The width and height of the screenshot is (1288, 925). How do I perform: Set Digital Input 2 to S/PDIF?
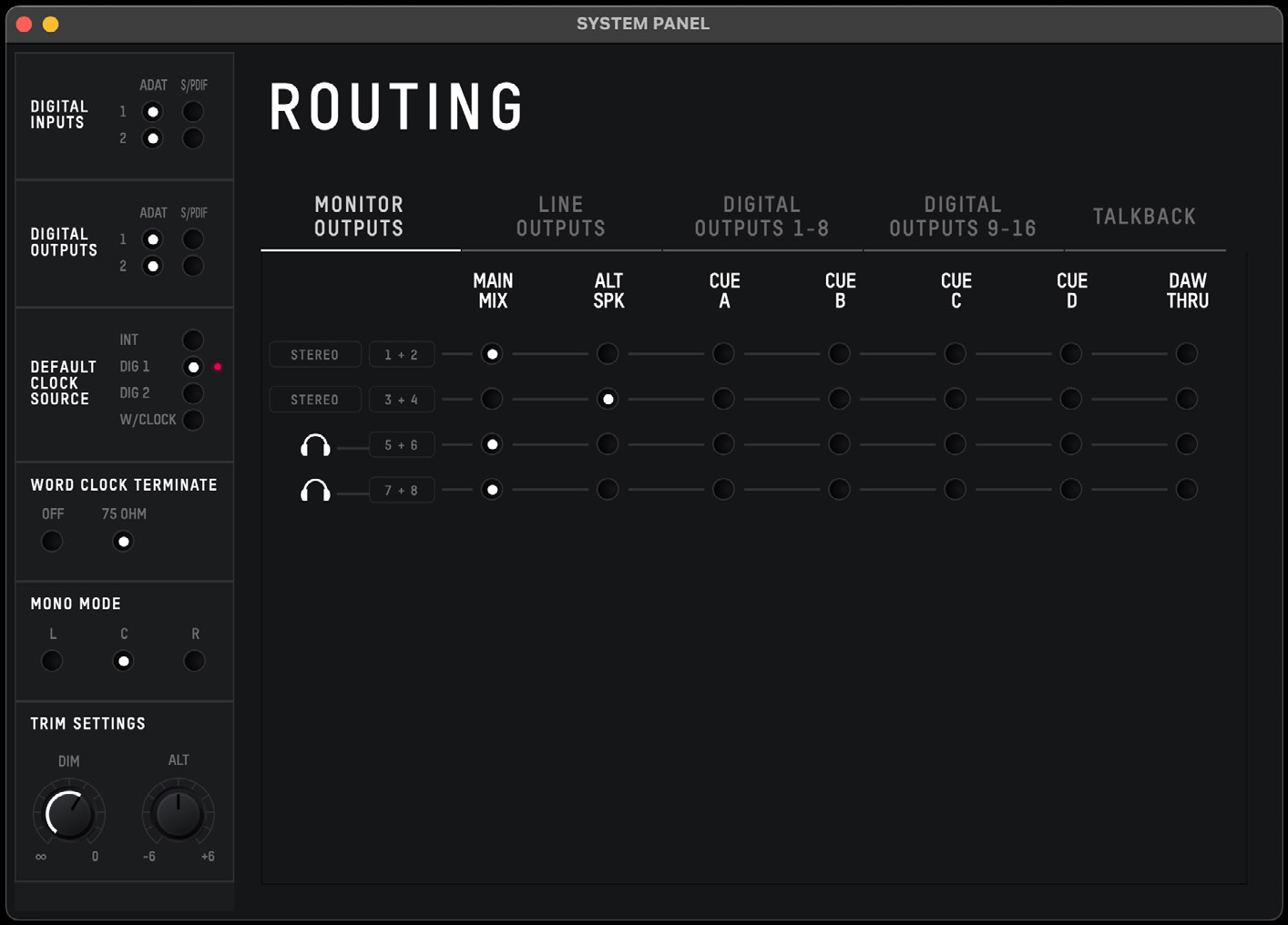(193, 138)
